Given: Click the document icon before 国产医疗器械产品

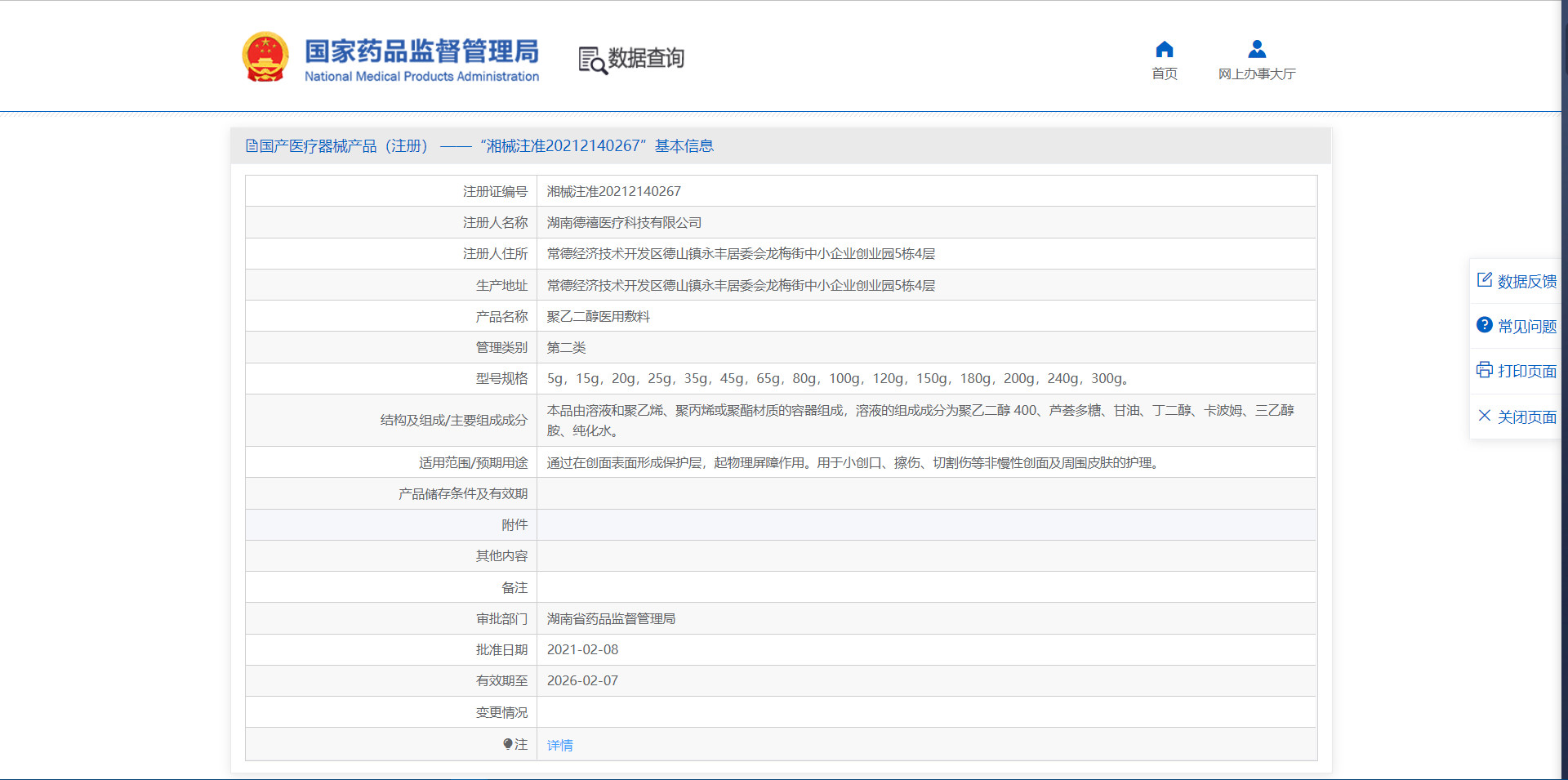Looking at the screenshot, I should 252,146.
